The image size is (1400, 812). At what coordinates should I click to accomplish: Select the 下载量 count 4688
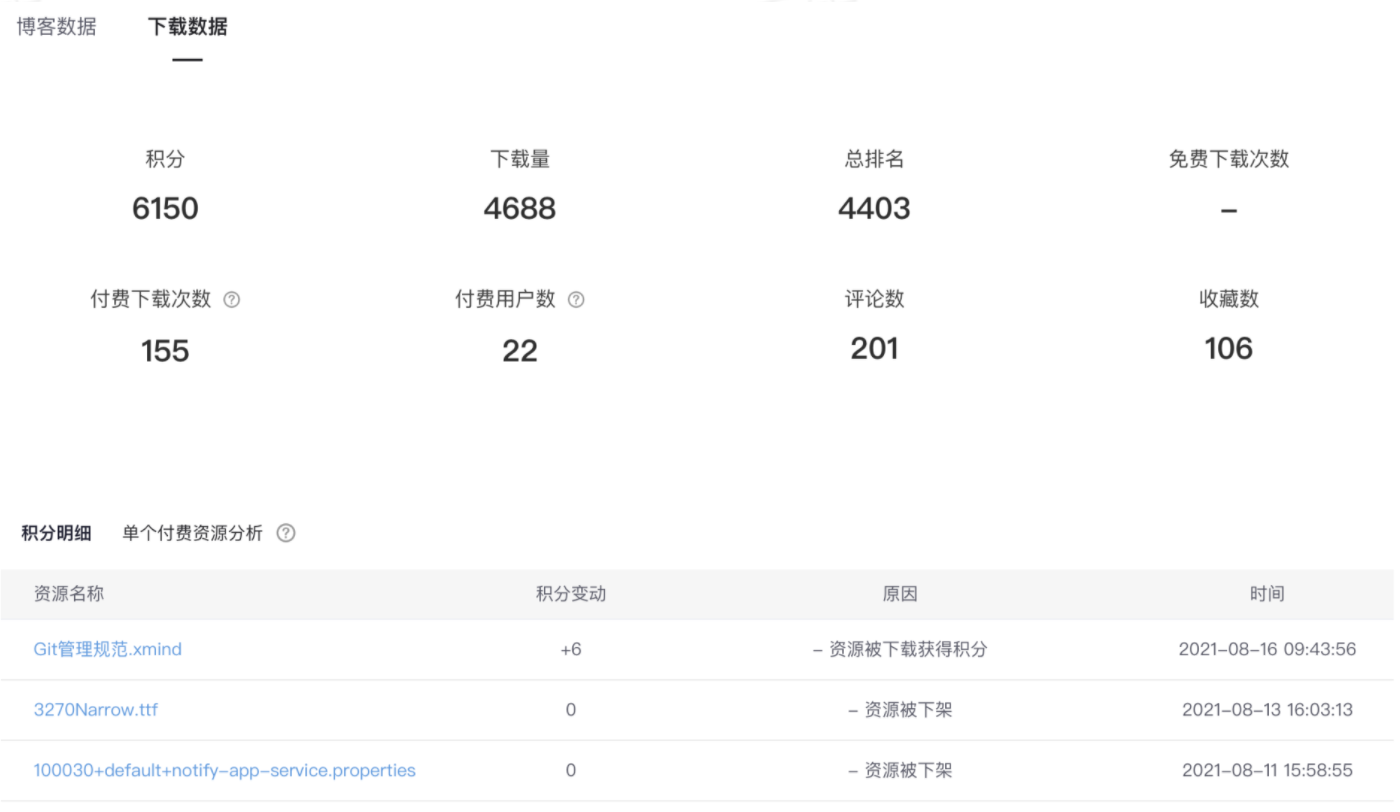[x=519, y=208]
